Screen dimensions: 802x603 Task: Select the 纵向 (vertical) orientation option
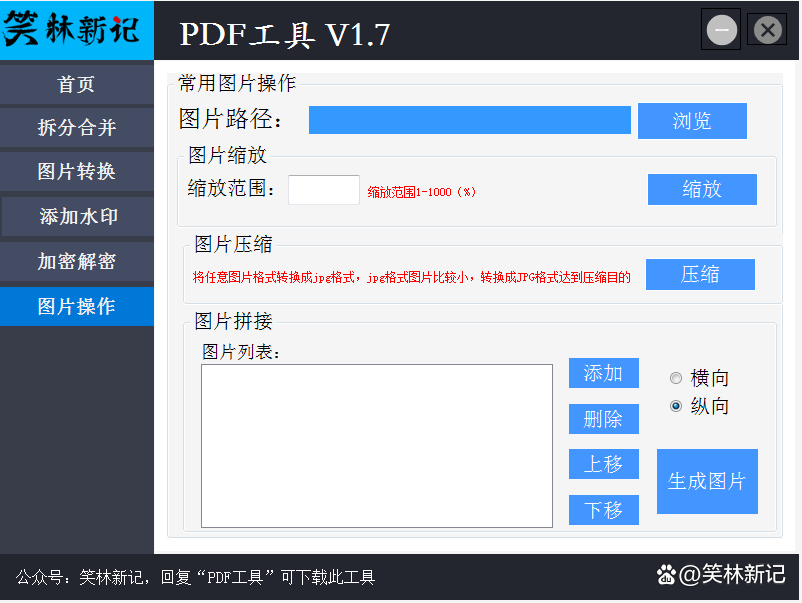[675, 406]
